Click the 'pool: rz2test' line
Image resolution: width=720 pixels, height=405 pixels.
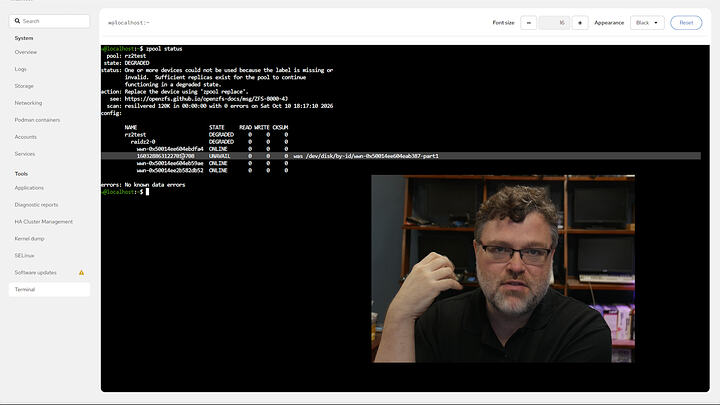(126, 56)
